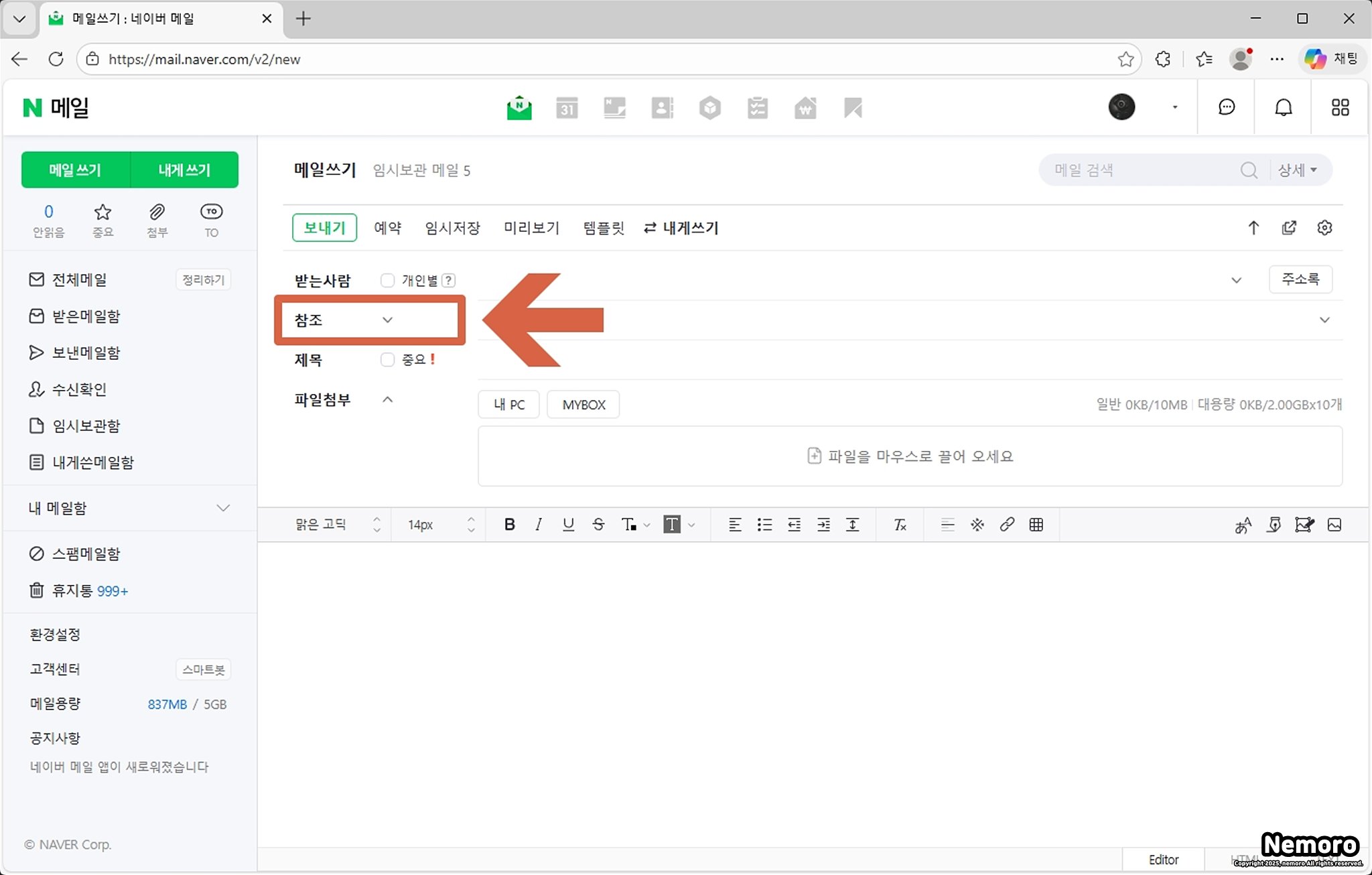Click 임시저장 in compose toolbar
The height and width of the screenshot is (875, 1372).
[x=452, y=228]
